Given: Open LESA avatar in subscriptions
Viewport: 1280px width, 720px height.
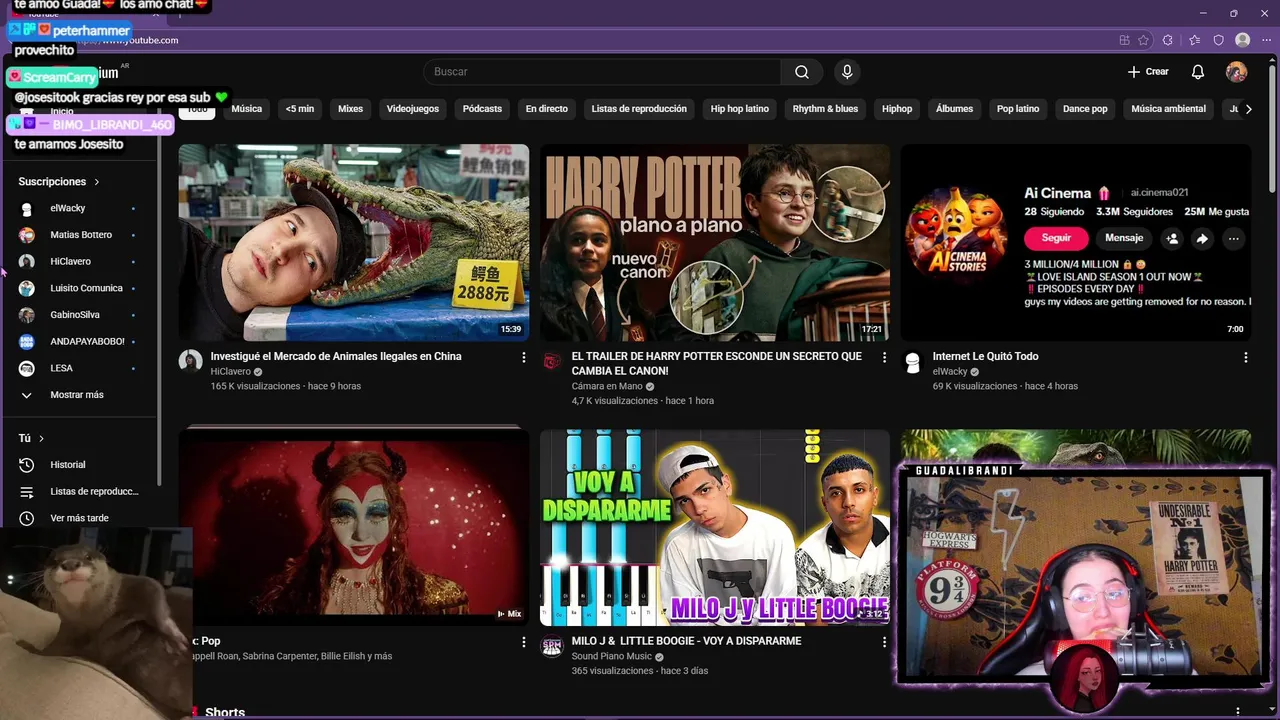Looking at the screenshot, I should coord(27,368).
